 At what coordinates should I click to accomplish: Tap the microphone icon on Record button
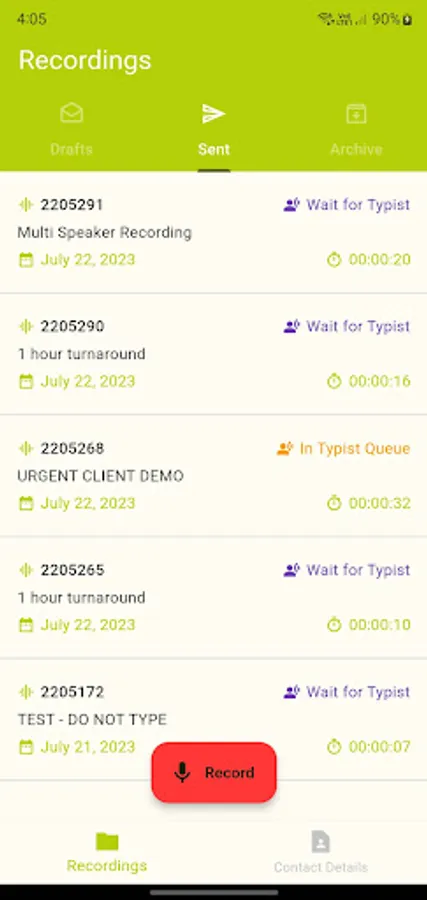(182, 773)
